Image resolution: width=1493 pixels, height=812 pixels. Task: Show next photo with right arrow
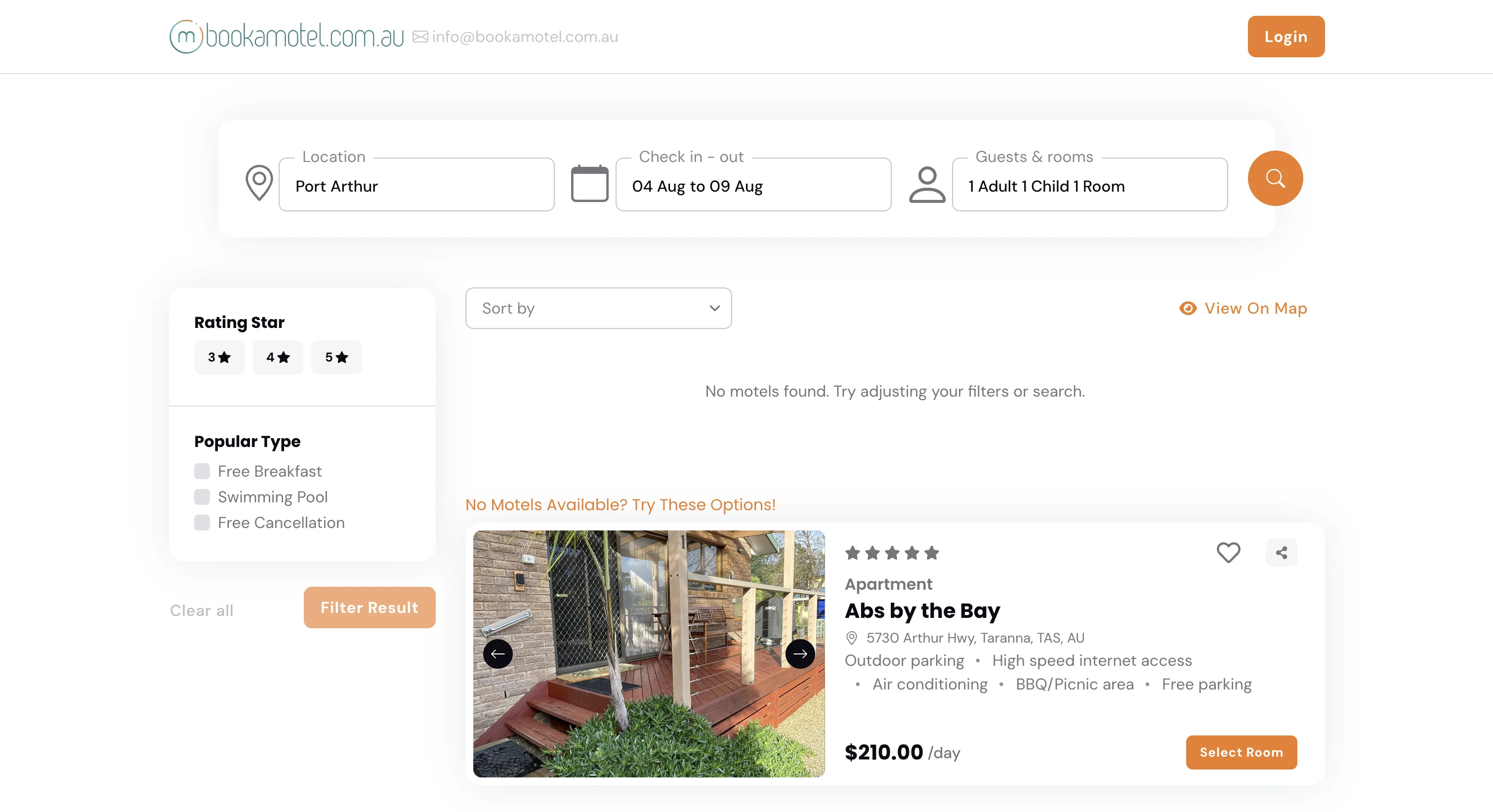tap(800, 654)
